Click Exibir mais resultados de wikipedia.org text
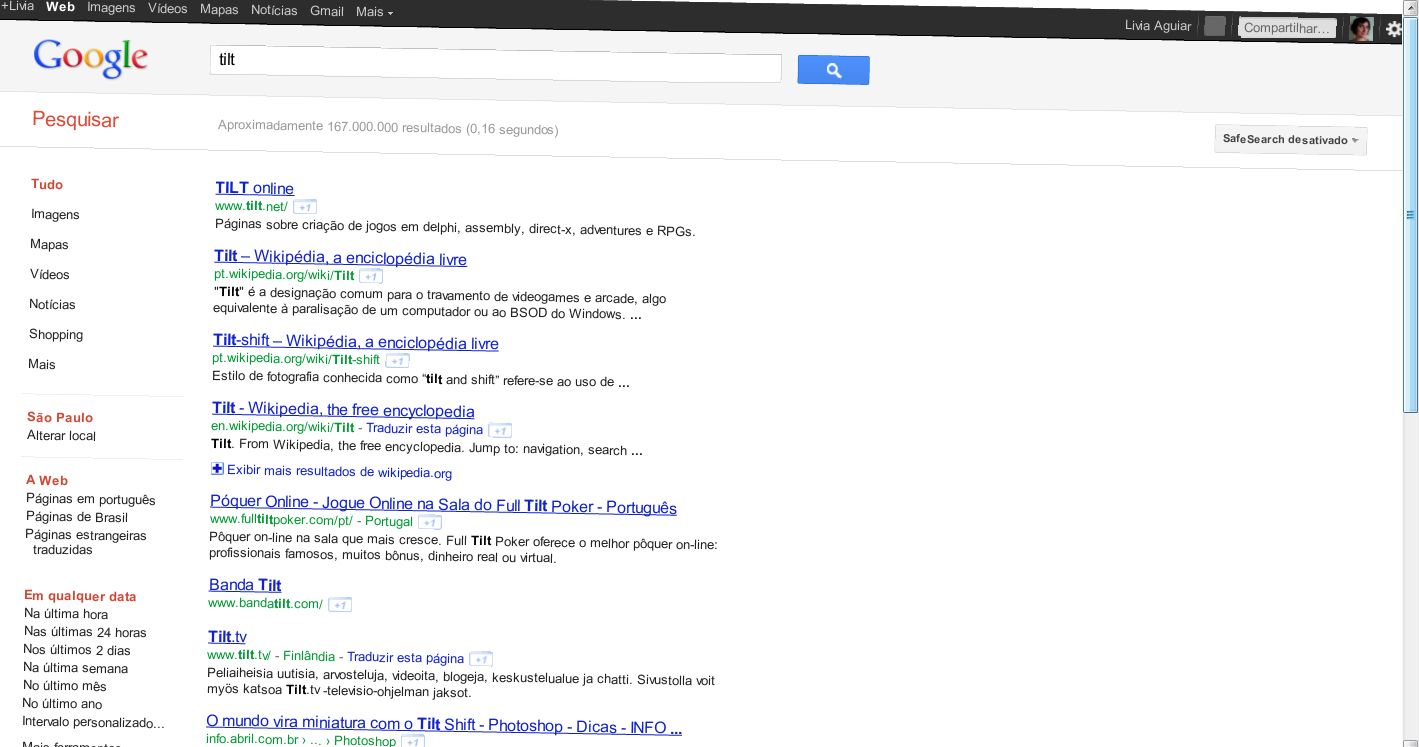1419x747 pixels. [339, 472]
